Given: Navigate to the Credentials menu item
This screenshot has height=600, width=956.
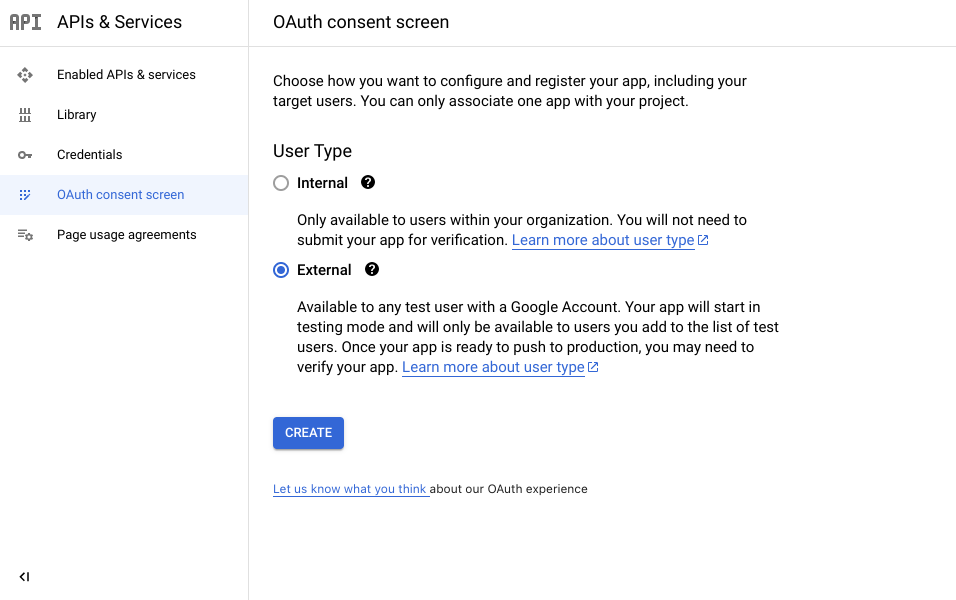Looking at the screenshot, I should pyautogui.click(x=90, y=155).
